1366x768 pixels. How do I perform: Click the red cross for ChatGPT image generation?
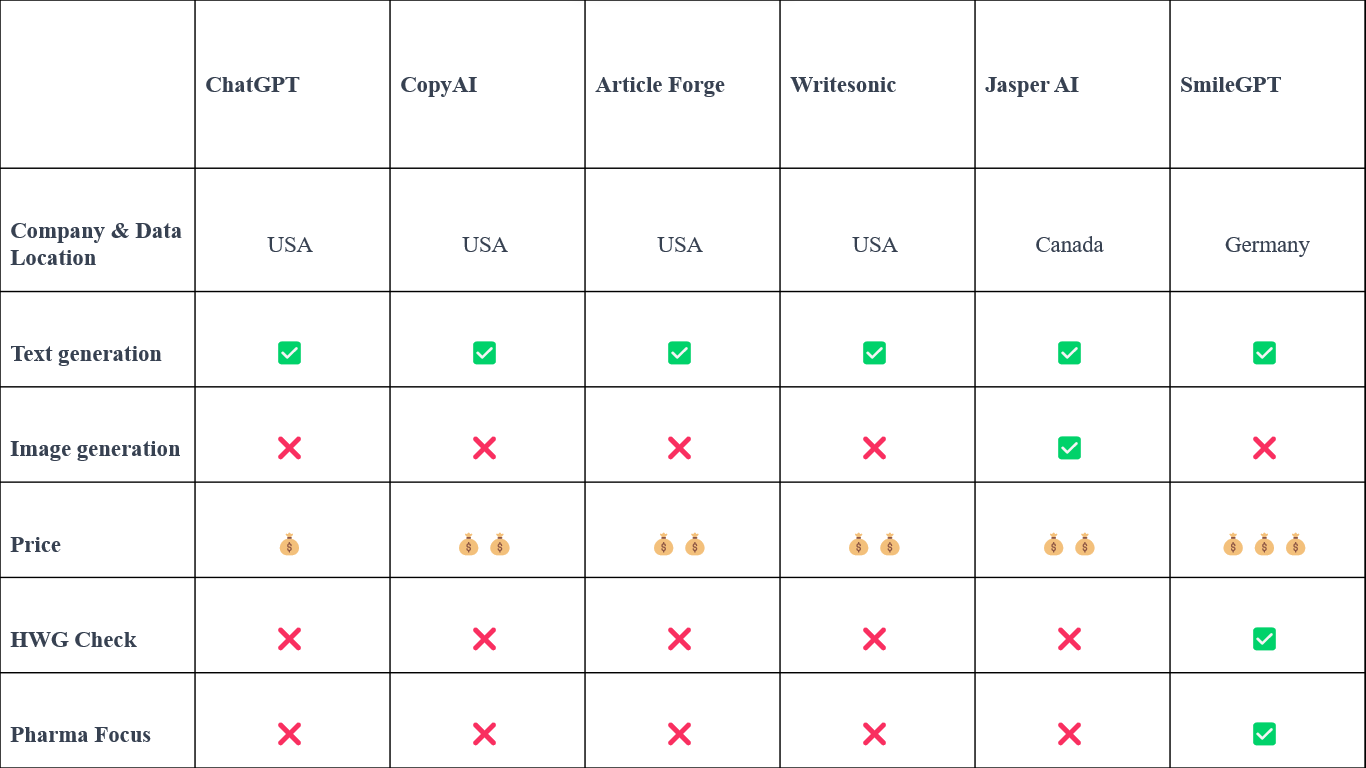pyautogui.click(x=289, y=448)
